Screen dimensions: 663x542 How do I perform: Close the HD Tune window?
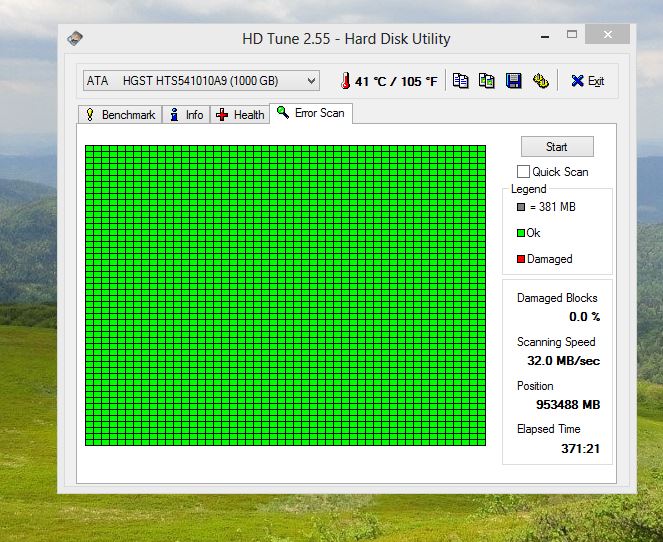pos(608,34)
